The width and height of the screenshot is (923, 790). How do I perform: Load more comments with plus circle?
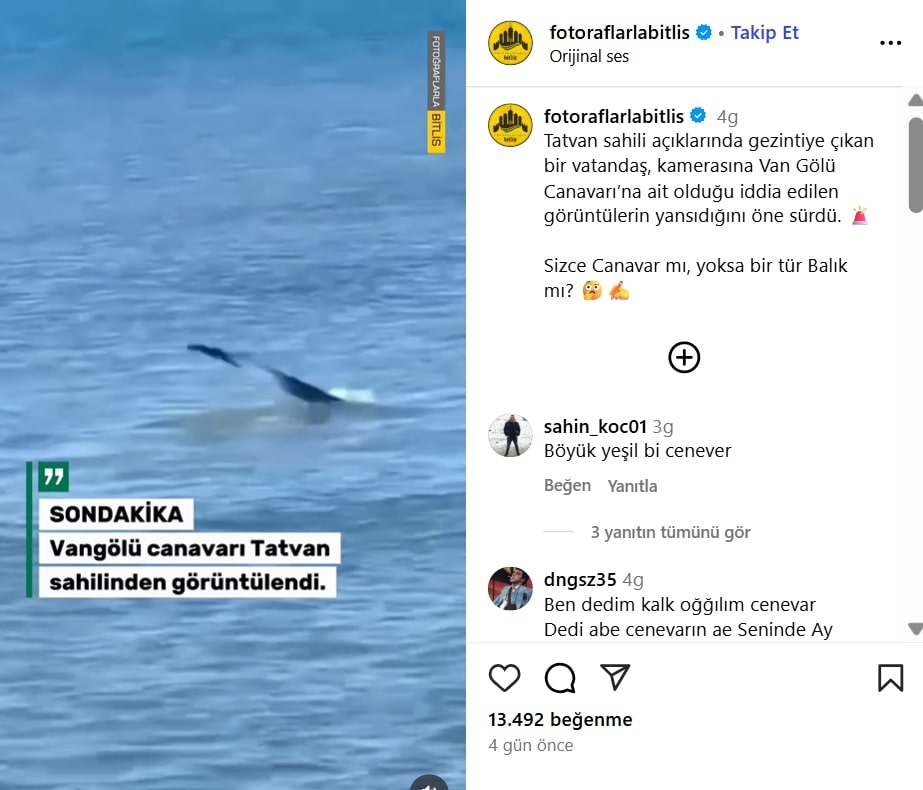click(x=684, y=357)
